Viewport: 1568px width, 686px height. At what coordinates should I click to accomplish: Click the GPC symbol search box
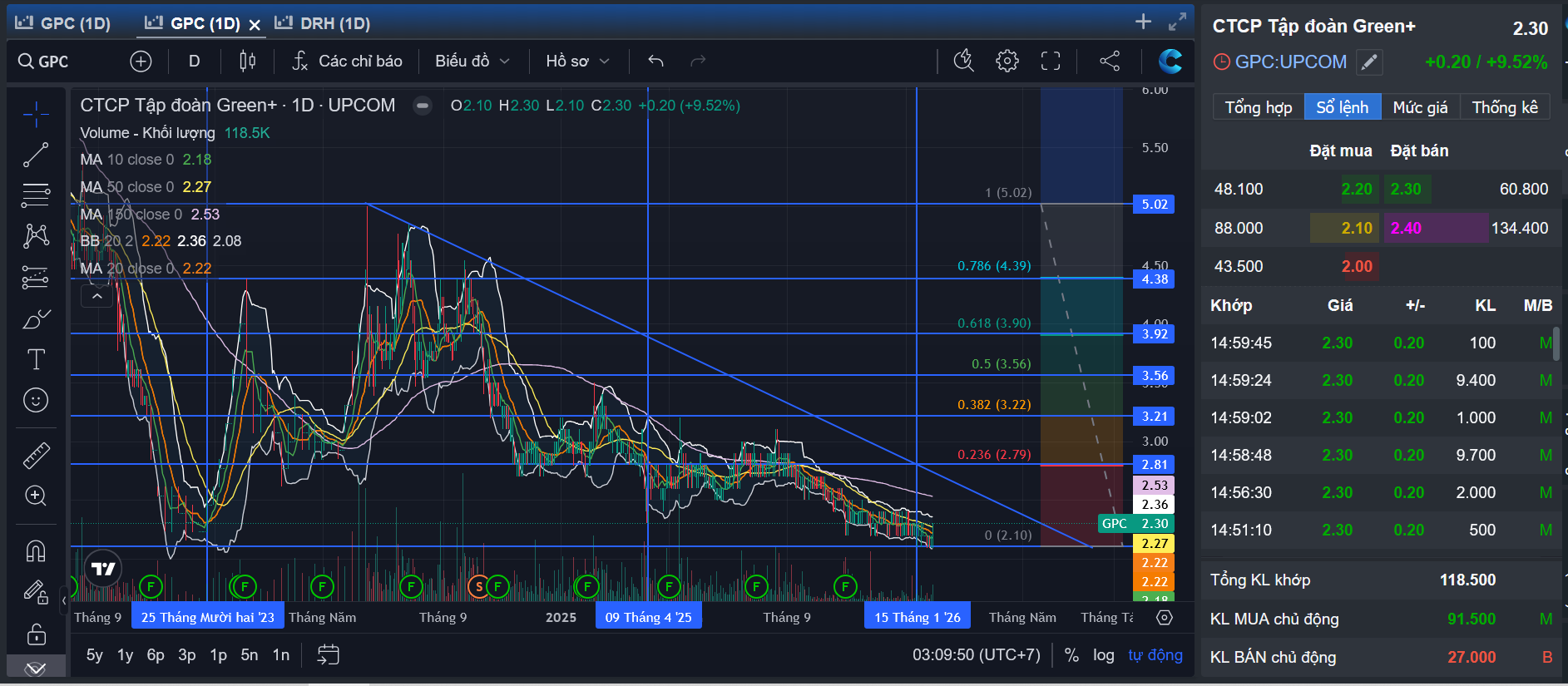point(54,61)
